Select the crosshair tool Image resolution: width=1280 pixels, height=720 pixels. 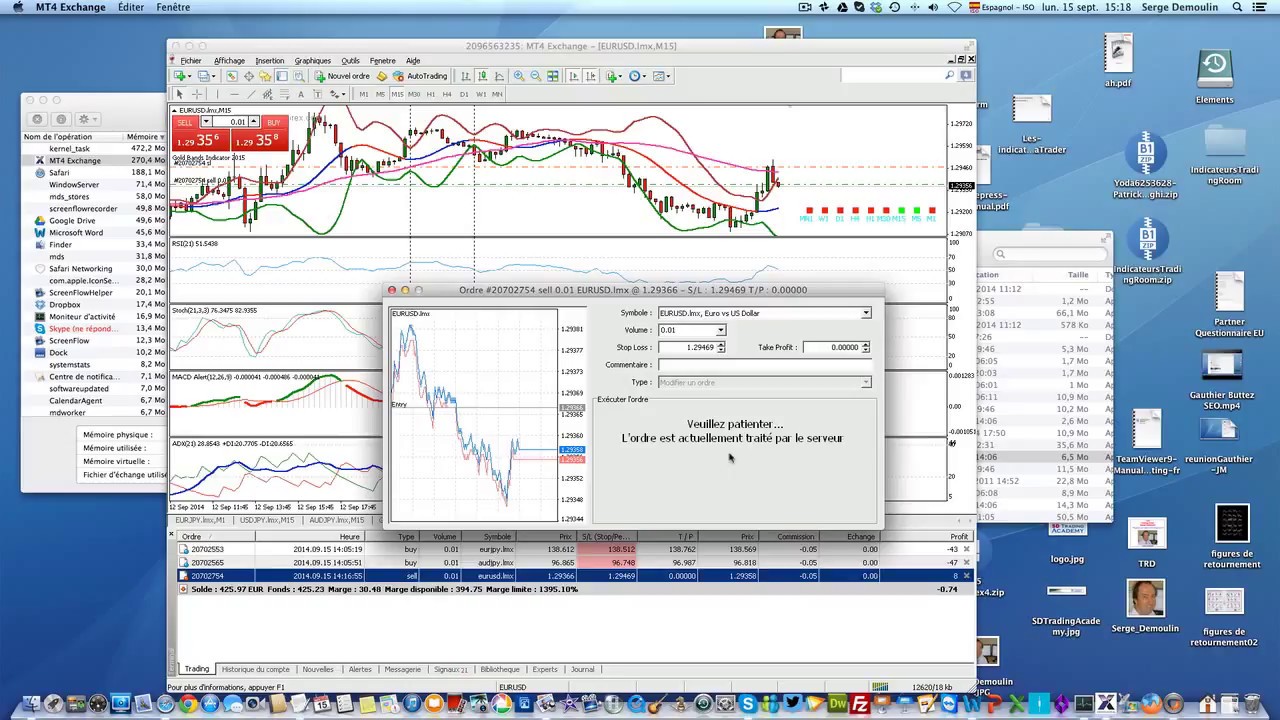pyautogui.click(x=197, y=94)
